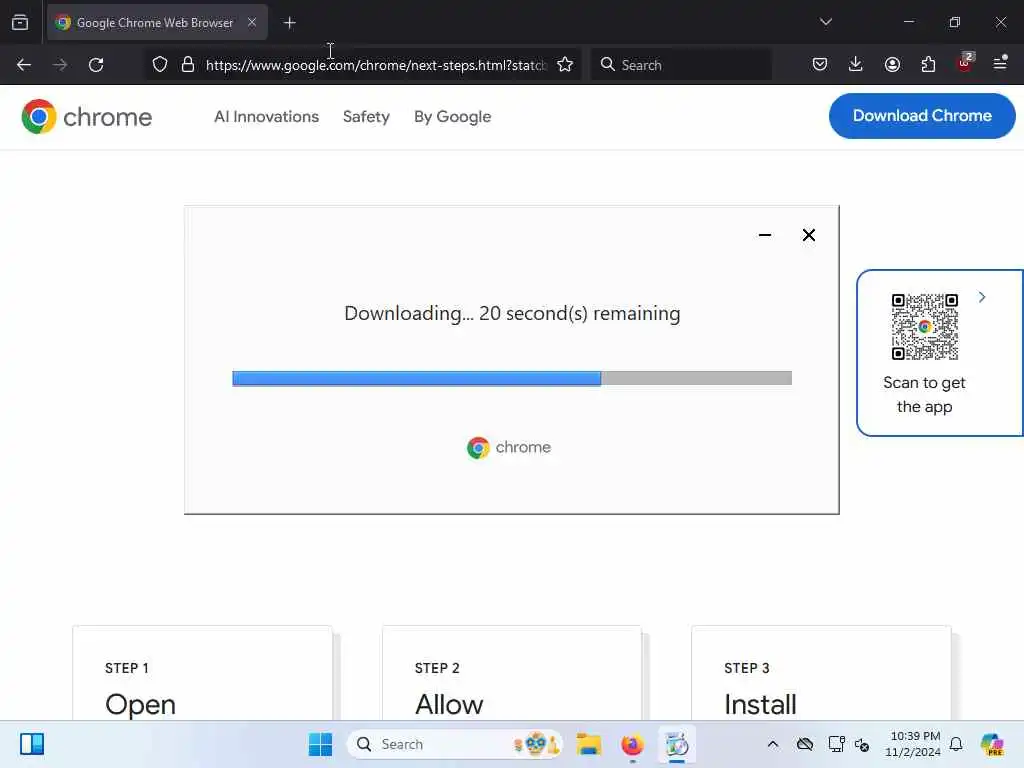Show downloads panel via download arrow icon
Screen dimensions: 1024x768
[856, 64]
